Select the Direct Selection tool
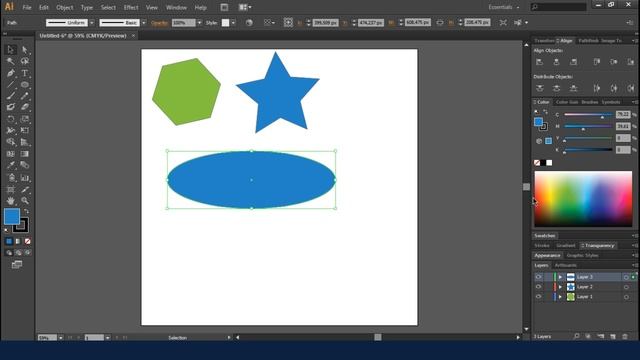This screenshot has height=360, width=640. point(25,50)
